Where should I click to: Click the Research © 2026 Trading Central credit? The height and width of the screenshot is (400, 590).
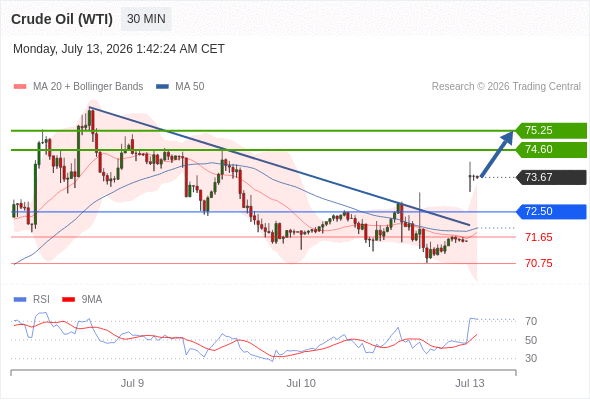(506, 87)
